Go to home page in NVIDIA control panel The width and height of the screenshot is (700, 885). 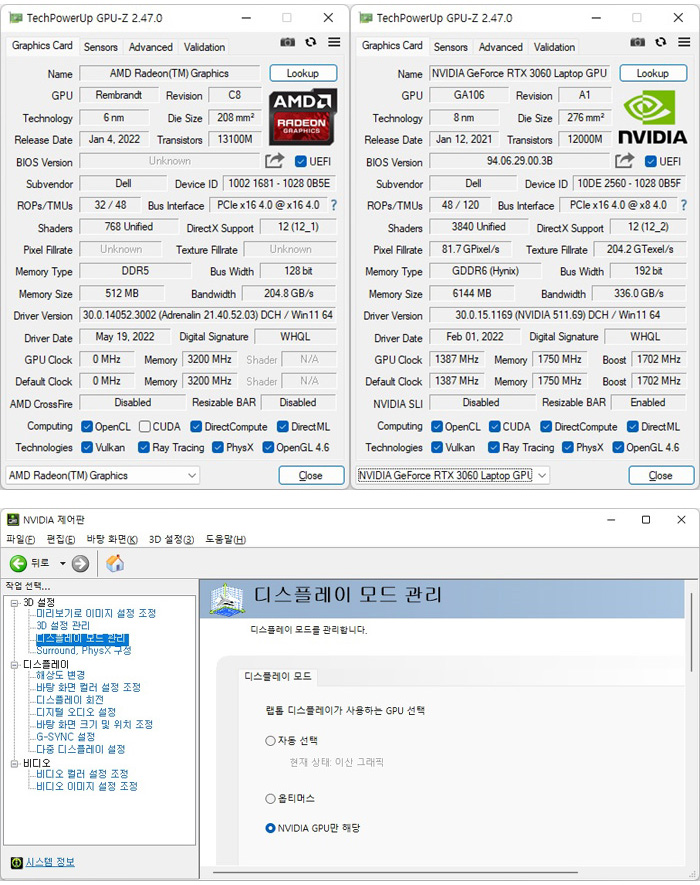pyautogui.click(x=115, y=563)
